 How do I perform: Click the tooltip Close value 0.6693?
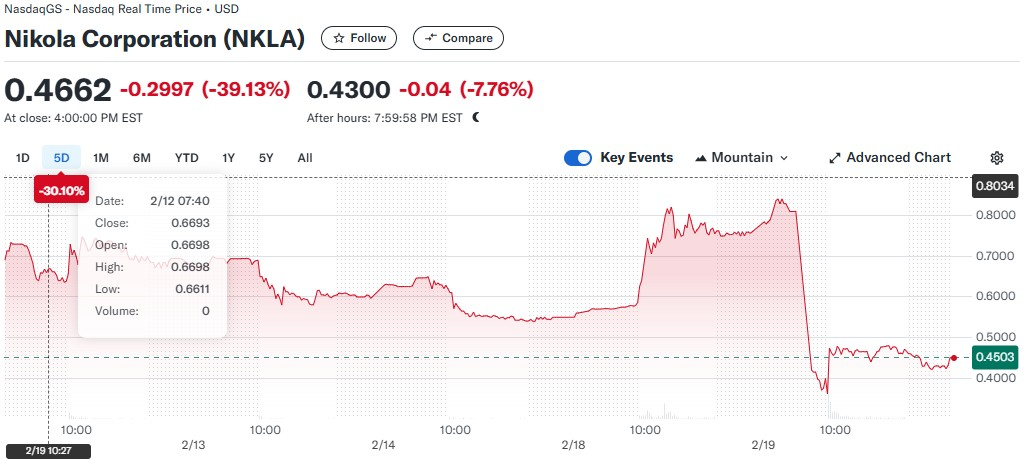190,223
